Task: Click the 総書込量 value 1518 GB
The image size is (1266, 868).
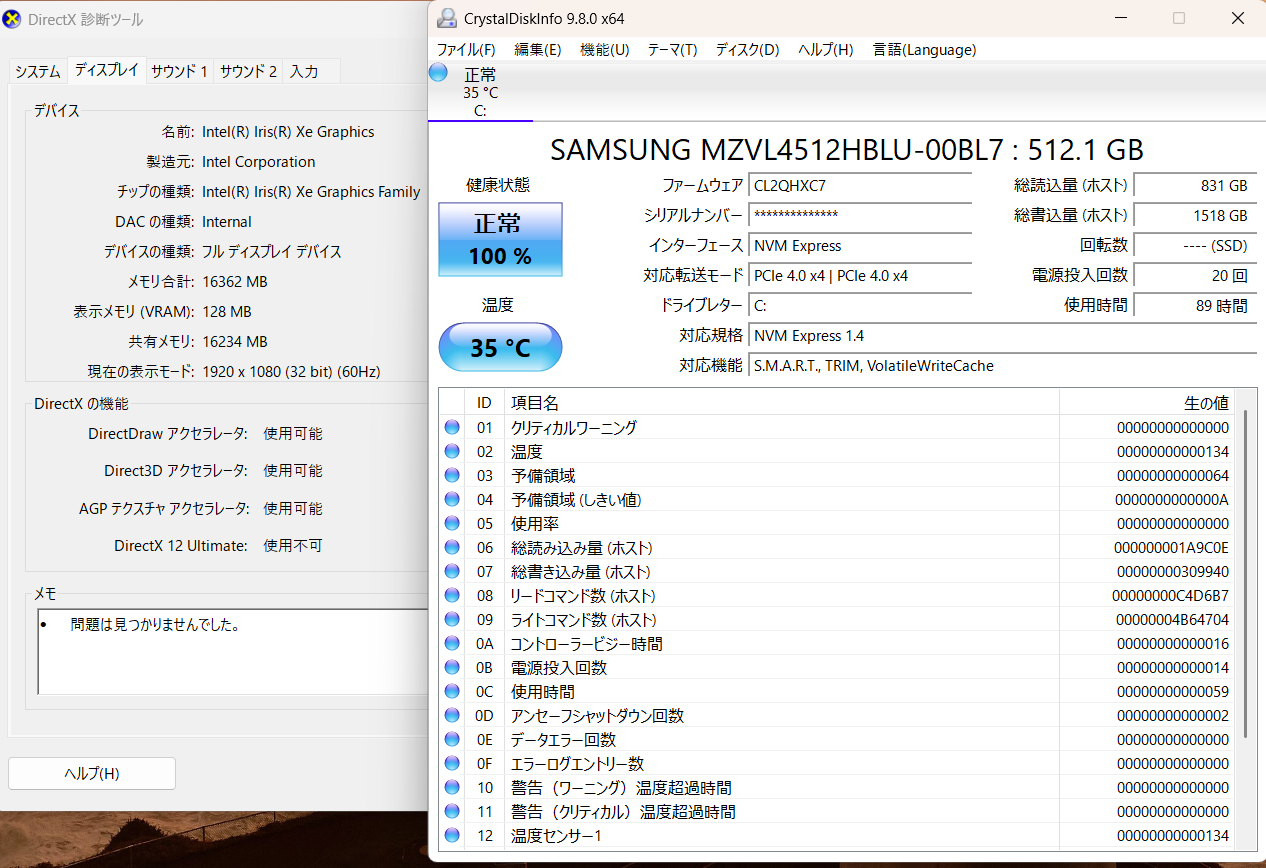Action: (1195, 215)
